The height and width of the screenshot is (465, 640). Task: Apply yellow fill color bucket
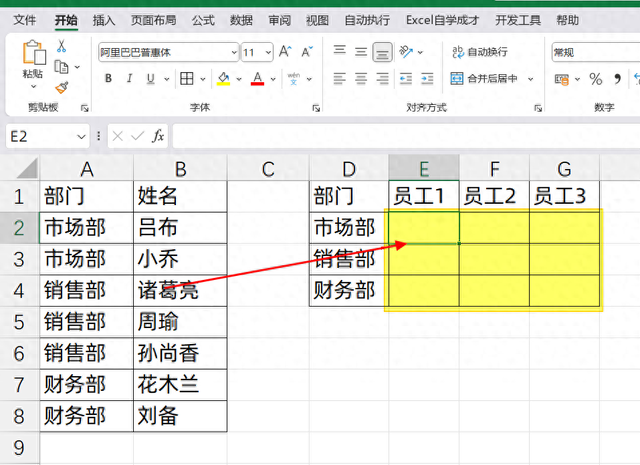tap(223, 78)
